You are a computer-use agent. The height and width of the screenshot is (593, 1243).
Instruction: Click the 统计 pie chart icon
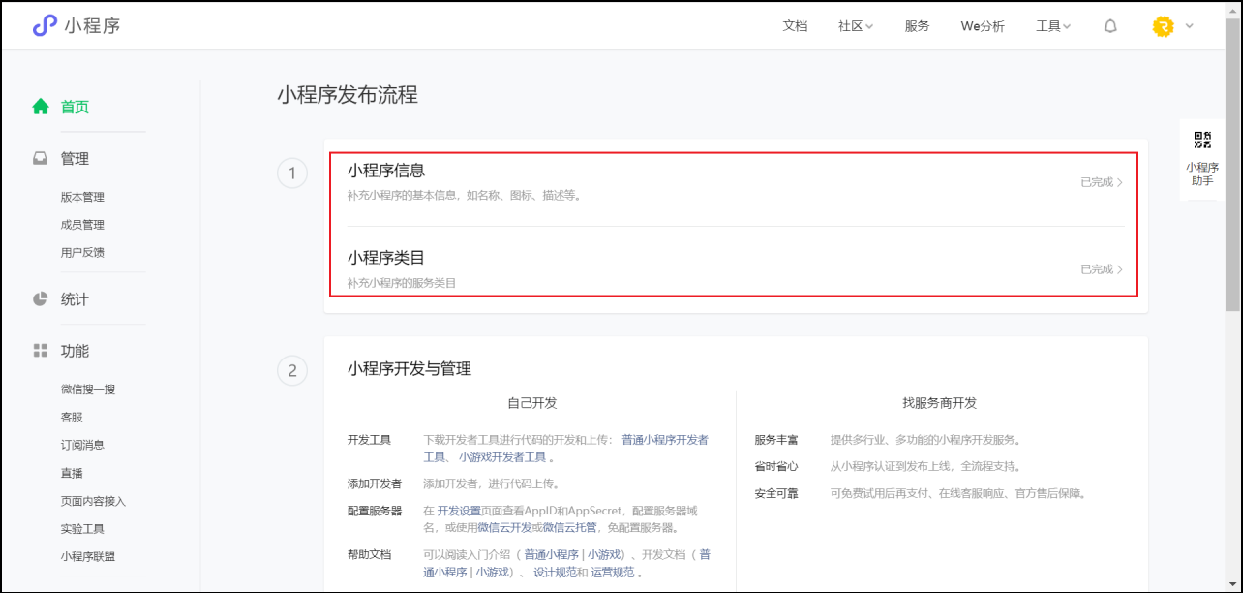(40, 299)
